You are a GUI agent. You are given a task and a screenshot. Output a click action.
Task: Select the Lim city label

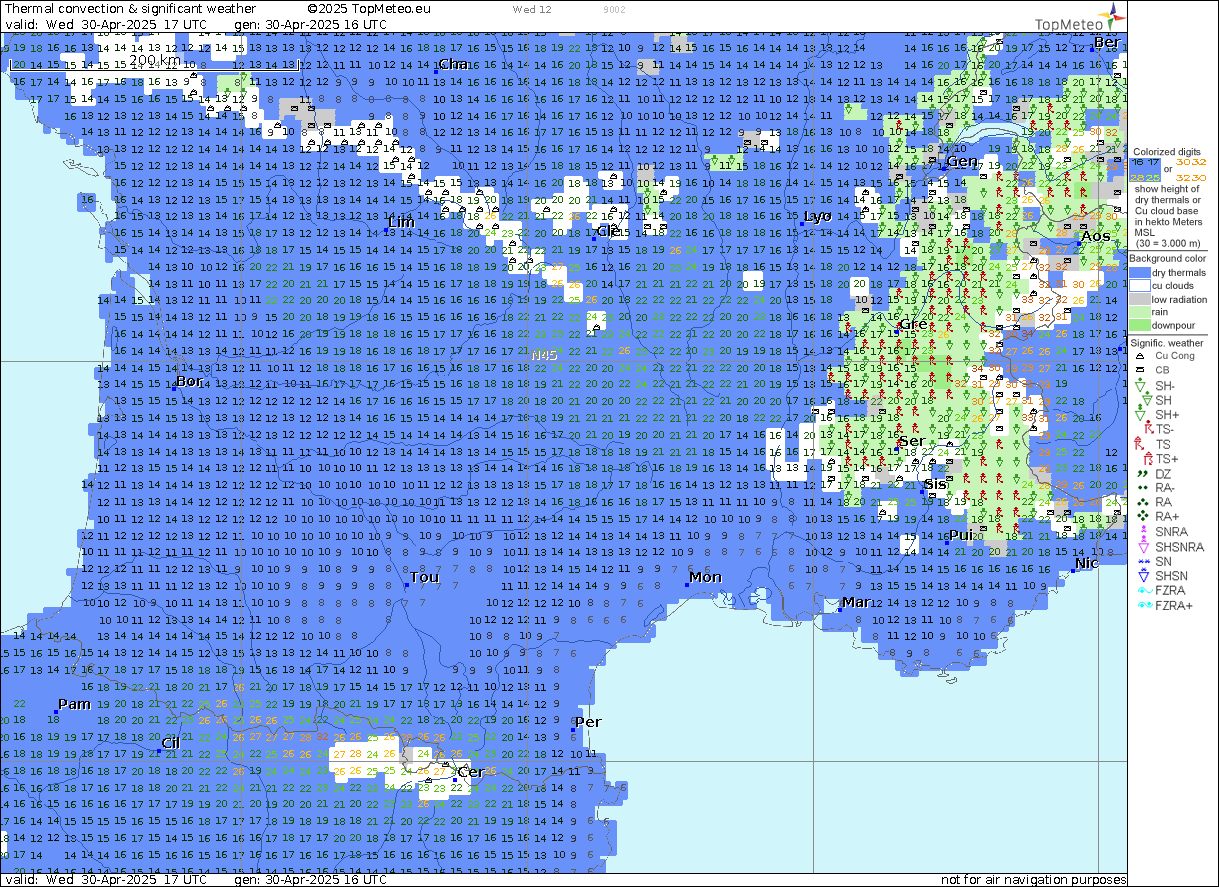(402, 221)
